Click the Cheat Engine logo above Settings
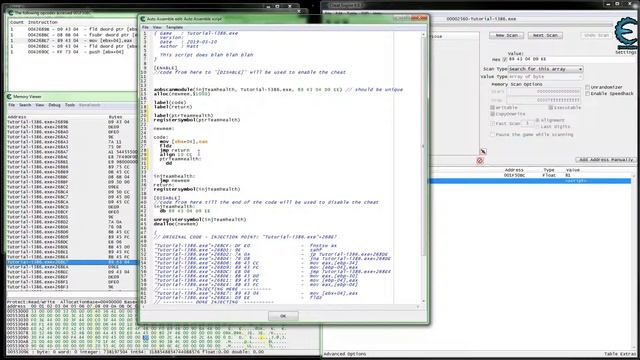This screenshot has height=360, width=640. (x=627, y=33)
